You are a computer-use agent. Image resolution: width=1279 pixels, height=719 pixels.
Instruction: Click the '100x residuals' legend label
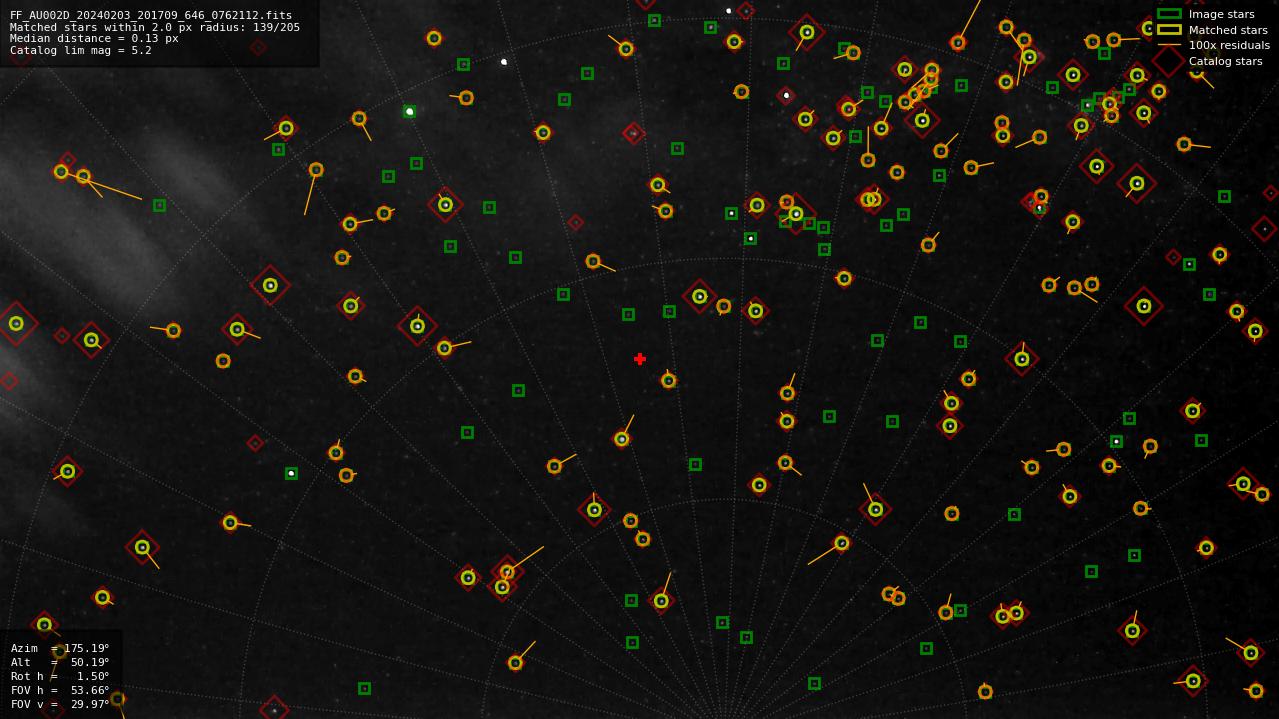(1229, 45)
